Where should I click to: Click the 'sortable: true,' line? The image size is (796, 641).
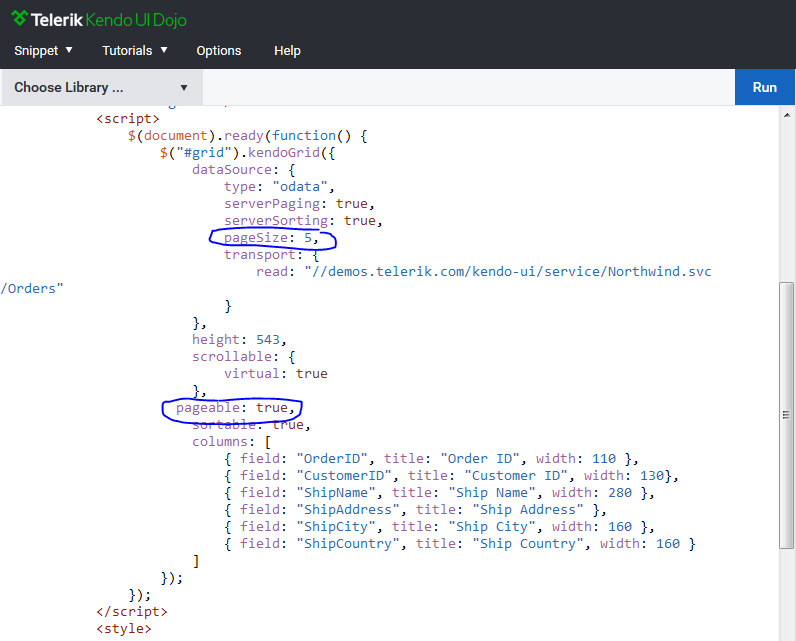251,425
